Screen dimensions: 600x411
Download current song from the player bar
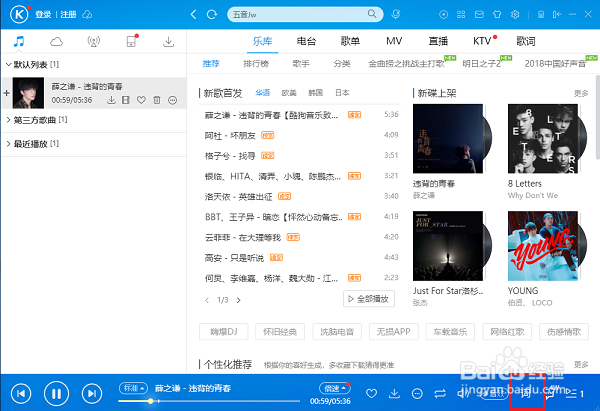click(394, 393)
